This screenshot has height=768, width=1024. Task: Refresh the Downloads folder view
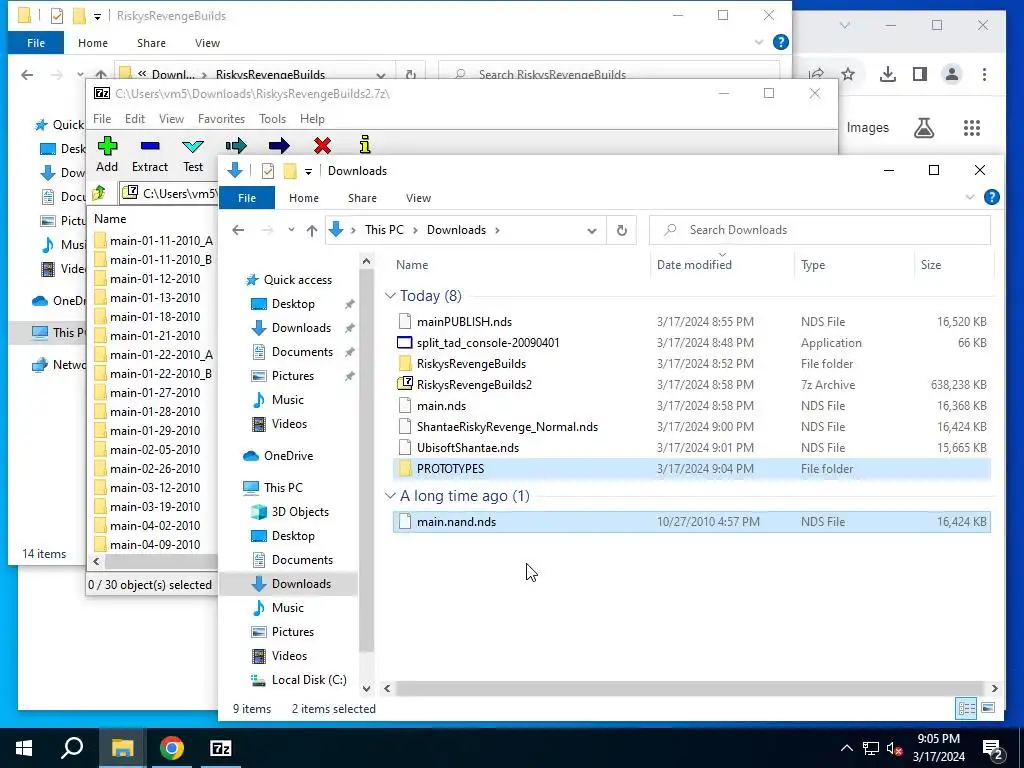coord(622,230)
